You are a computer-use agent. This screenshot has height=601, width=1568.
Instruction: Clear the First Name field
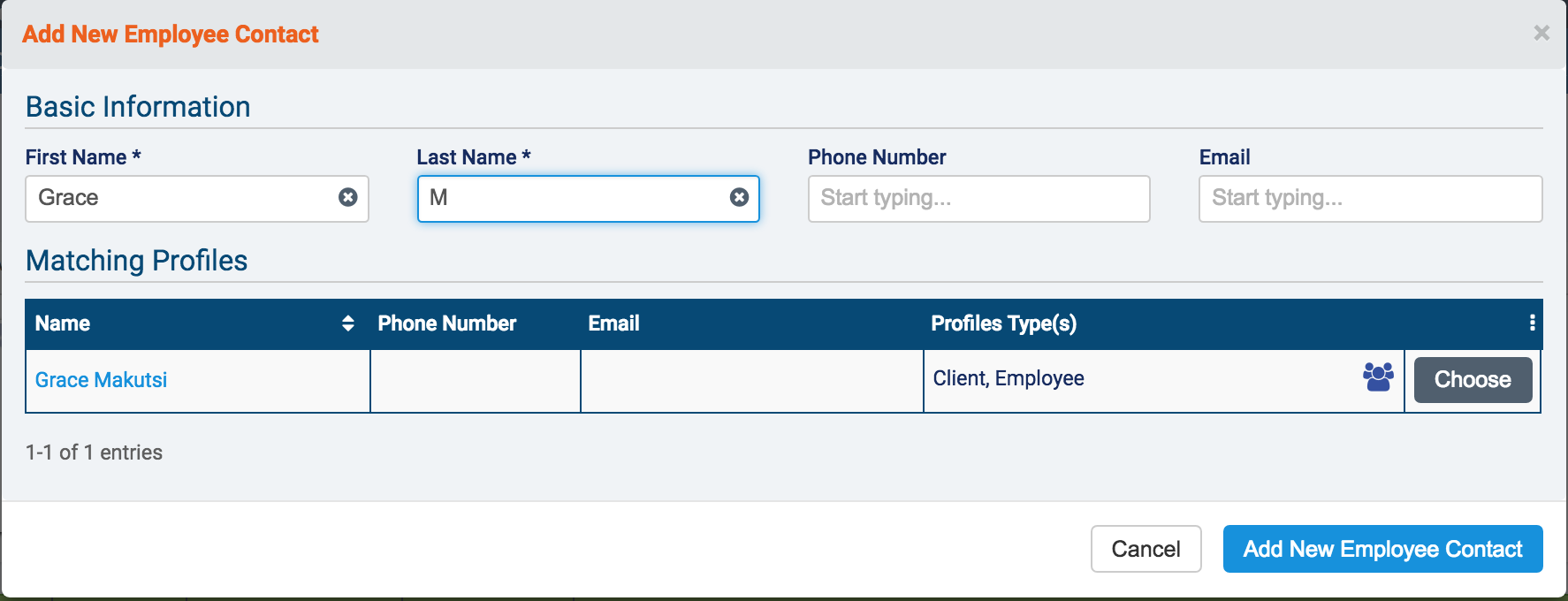pyautogui.click(x=348, y=197)
